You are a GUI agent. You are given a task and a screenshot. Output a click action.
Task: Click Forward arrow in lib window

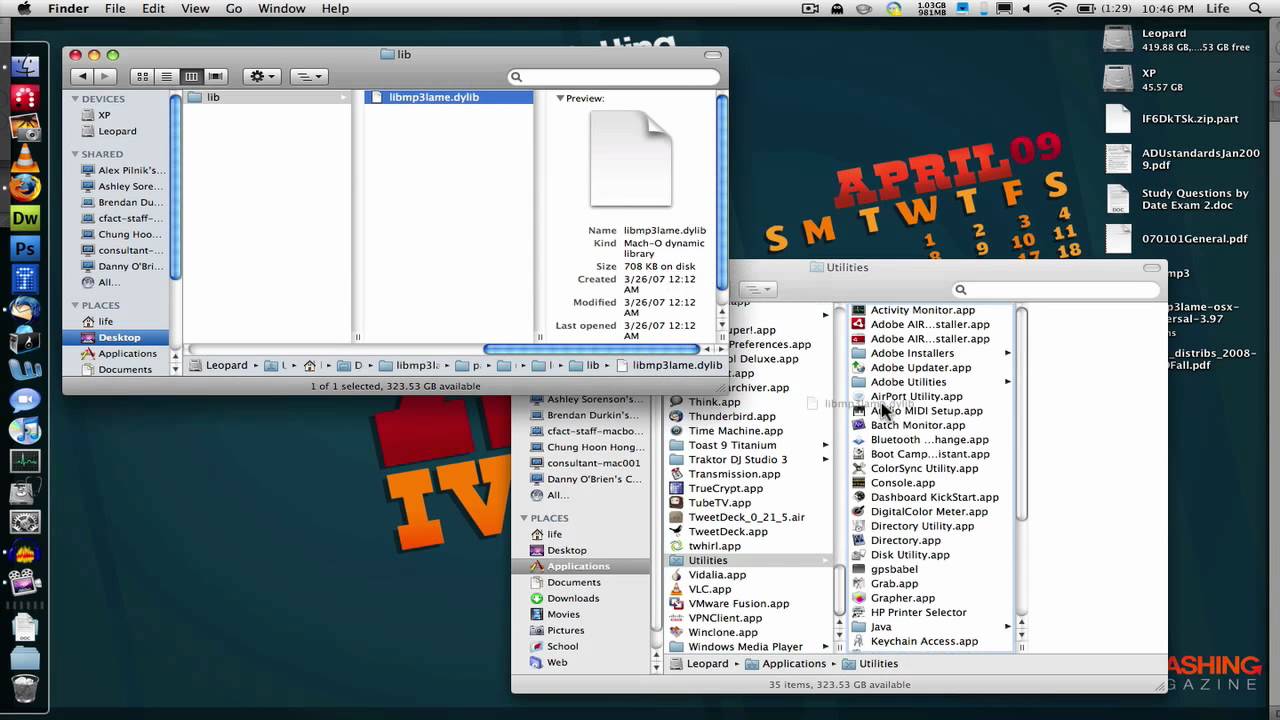[x=105, y=76]
